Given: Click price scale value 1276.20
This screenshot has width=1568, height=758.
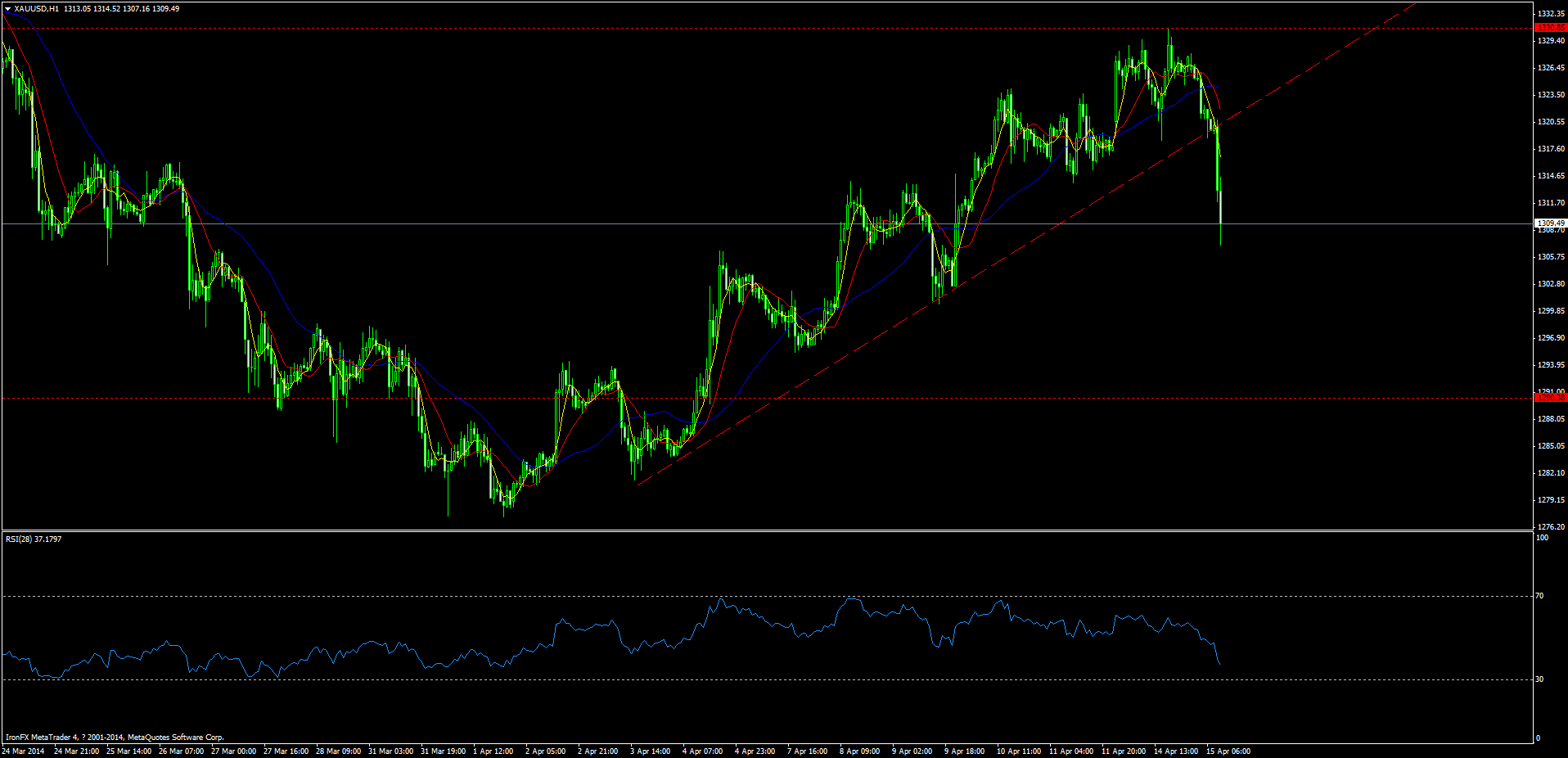Looking at the screenshot, I should (x=1551, y=527).
